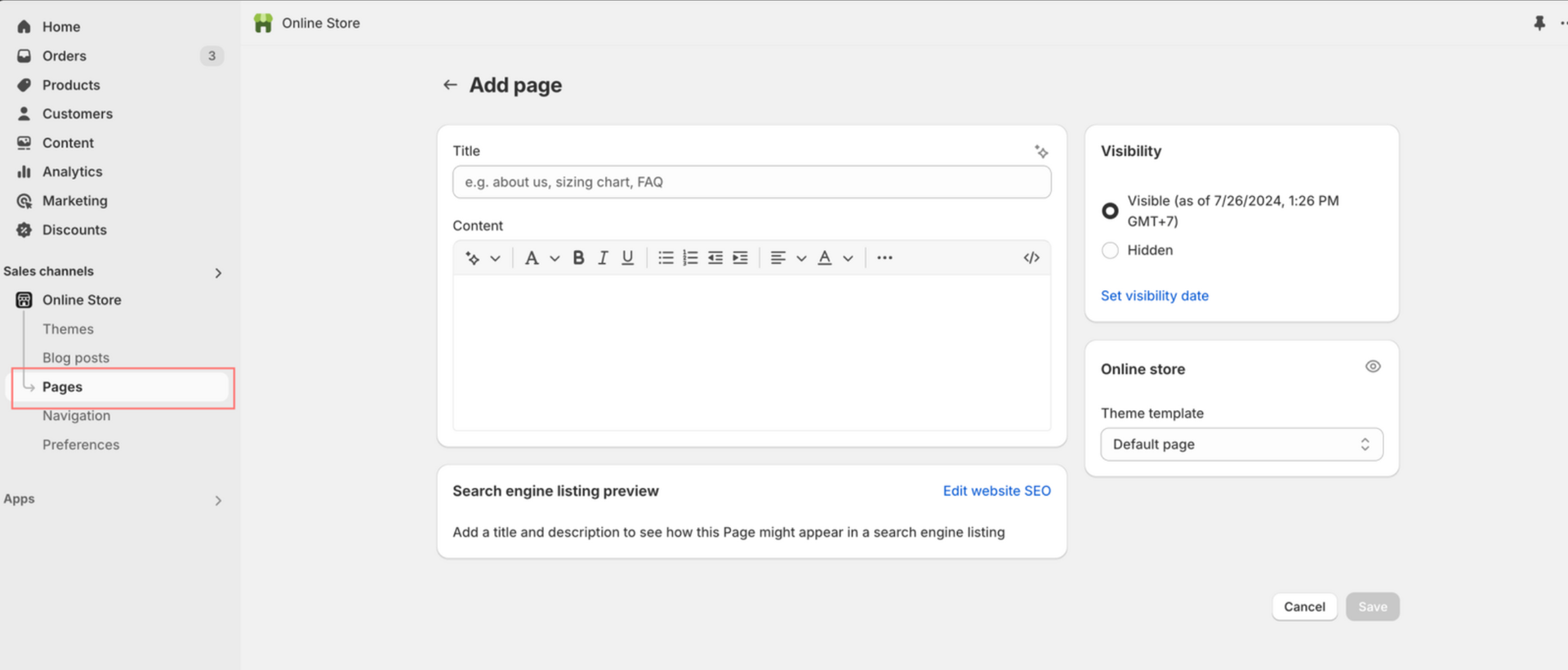Click the text formatting A icon

[532, 258]
